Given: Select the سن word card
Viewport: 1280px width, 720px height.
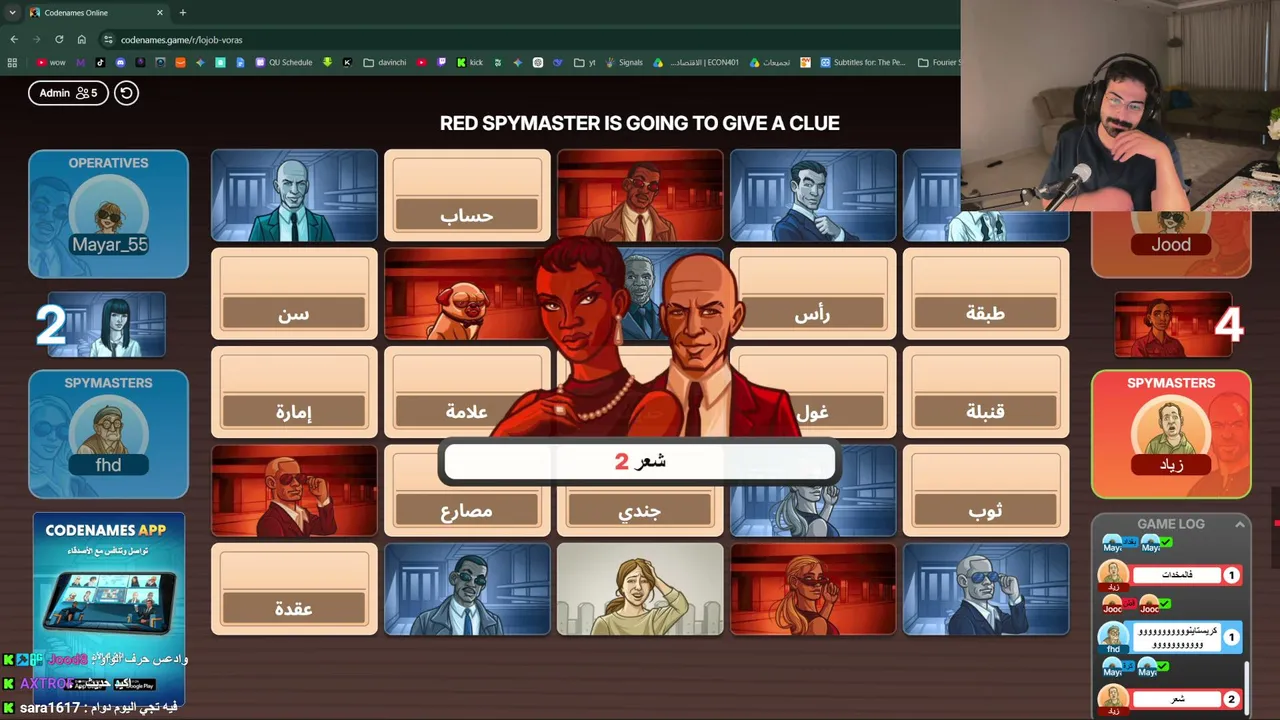Looking at the screenshot, I should 294,294.
